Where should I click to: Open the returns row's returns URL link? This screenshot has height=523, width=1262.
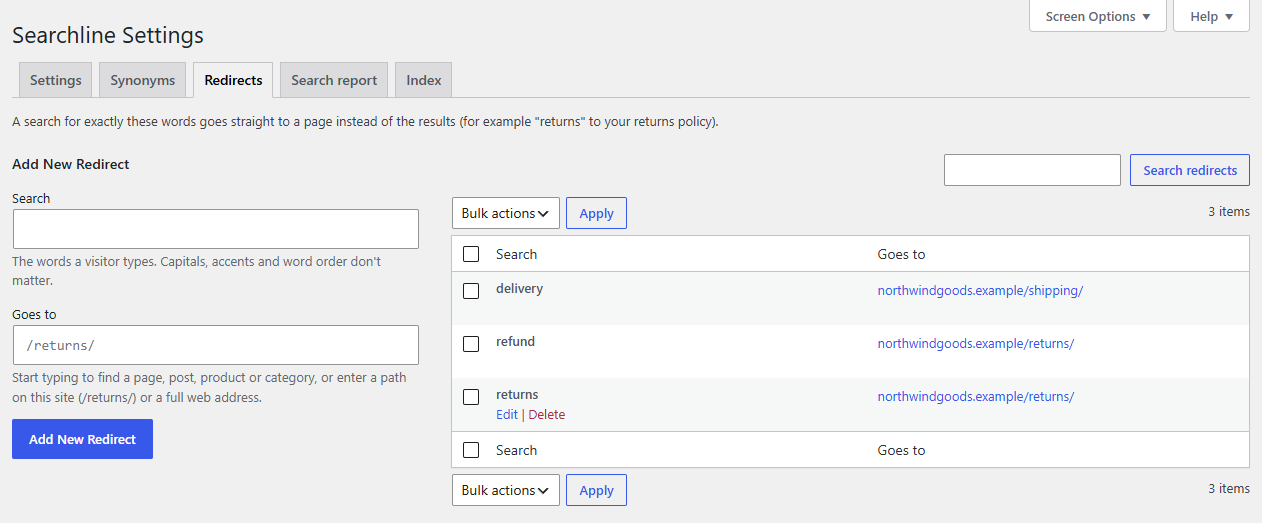click(x=976, y=397)
